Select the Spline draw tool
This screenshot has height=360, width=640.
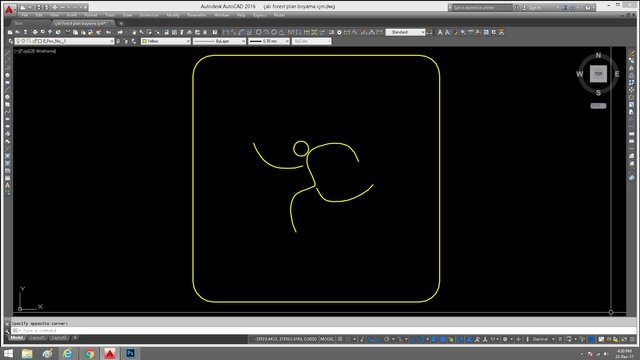tap(7, 112)
